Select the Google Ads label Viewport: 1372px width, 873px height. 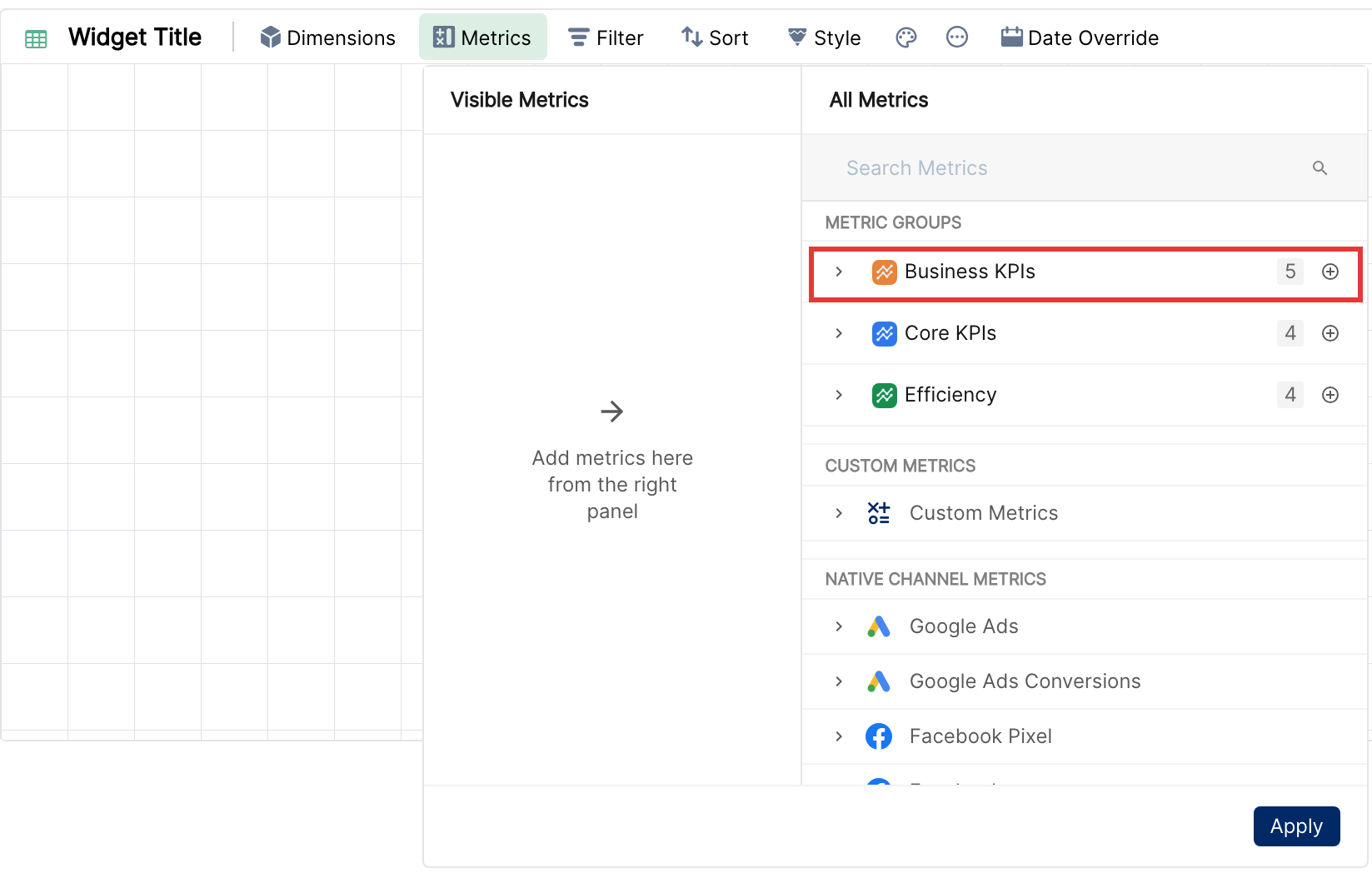pyautogui.click(x=964, y=626)
